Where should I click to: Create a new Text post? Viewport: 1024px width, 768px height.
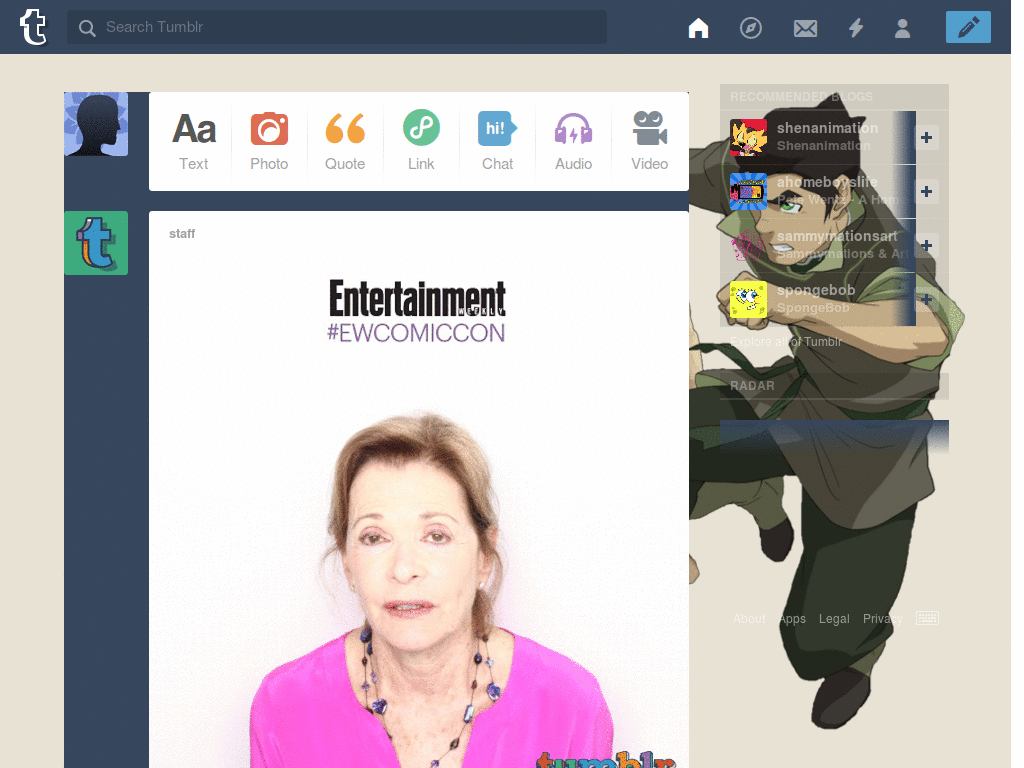(194, 141)
